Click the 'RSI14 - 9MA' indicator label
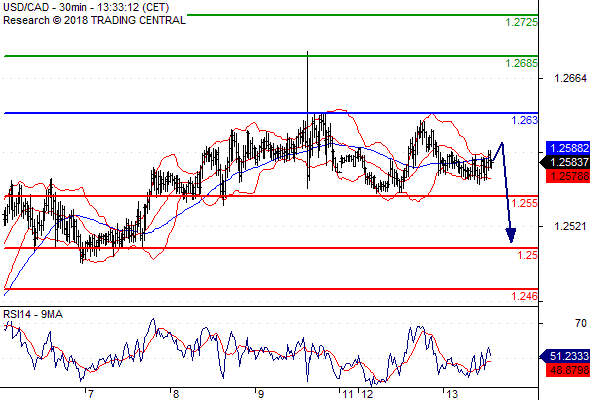590x400 pixels. coord(33,314)
